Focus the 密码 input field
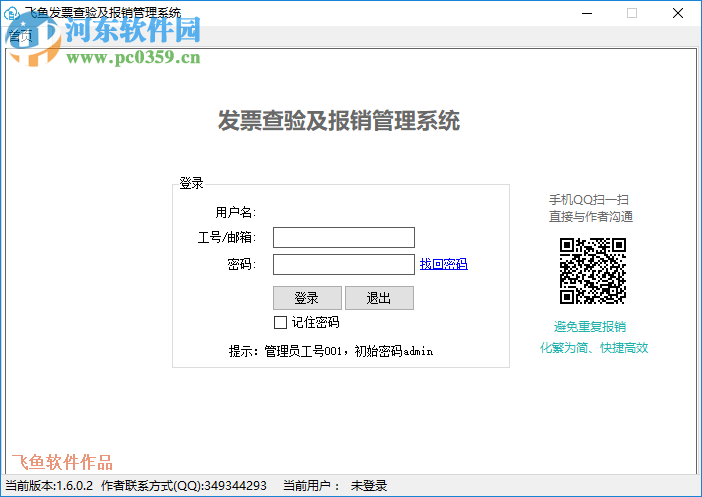702x497 pixels. coord(344,264)
